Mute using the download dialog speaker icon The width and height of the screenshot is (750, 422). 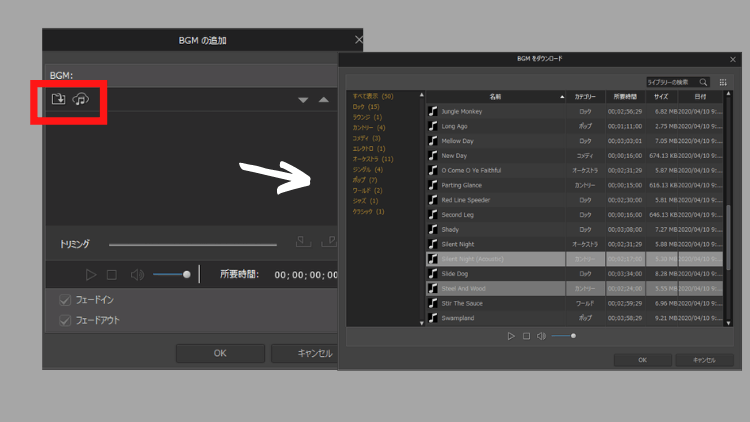point(541,336)
